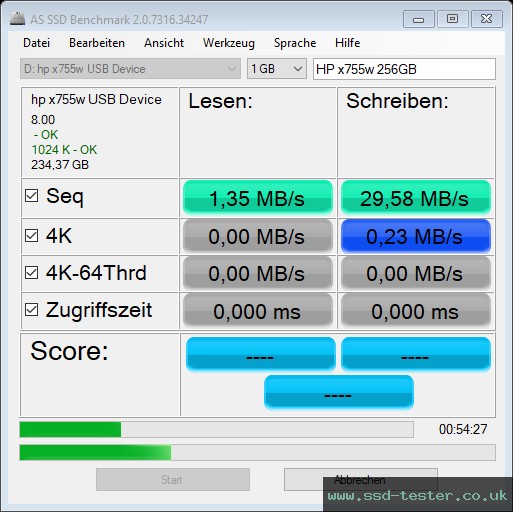
Task: Click the HP x755w 256GB name text field
Action: coord(404,69)
